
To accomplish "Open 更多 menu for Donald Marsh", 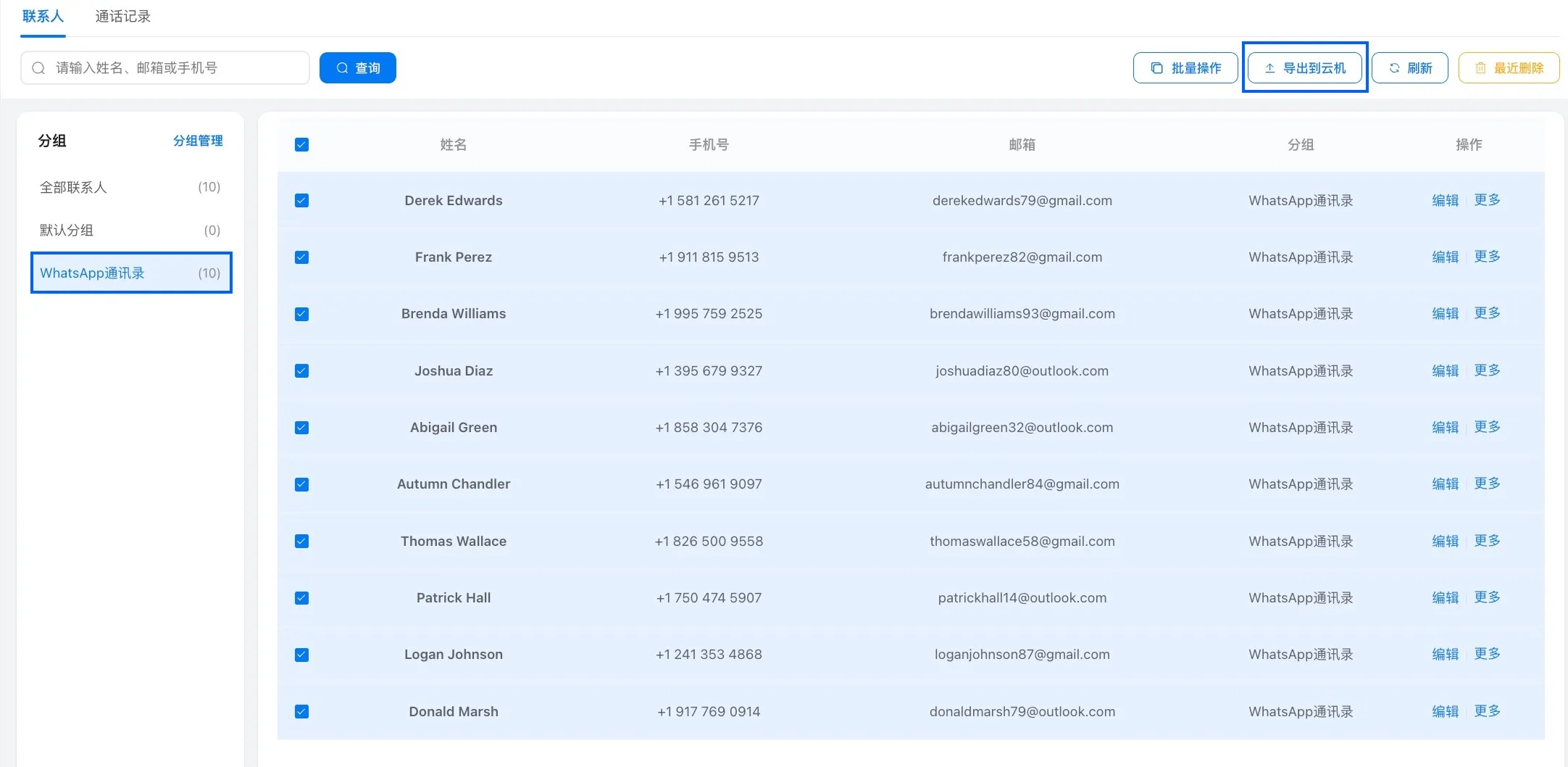I will coord(1488,711).
